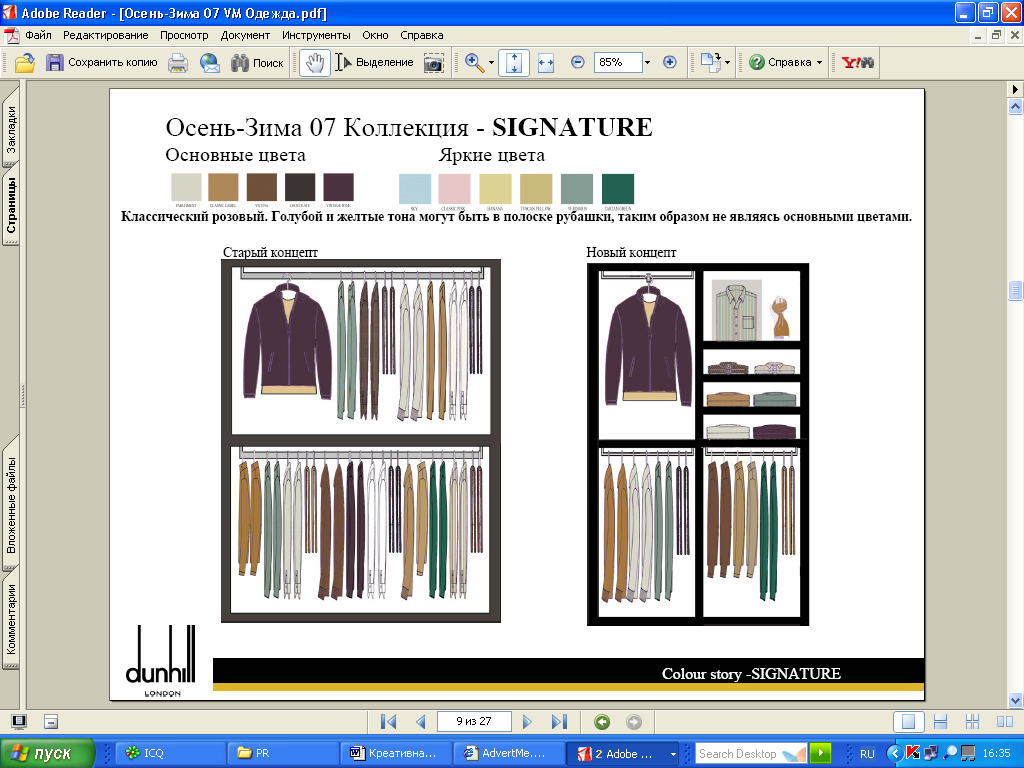Image resolution: width=1024 pixels, height=768 pixels.
Task: Click the Kaspersky tray icon
Action: tap(913, 753)
